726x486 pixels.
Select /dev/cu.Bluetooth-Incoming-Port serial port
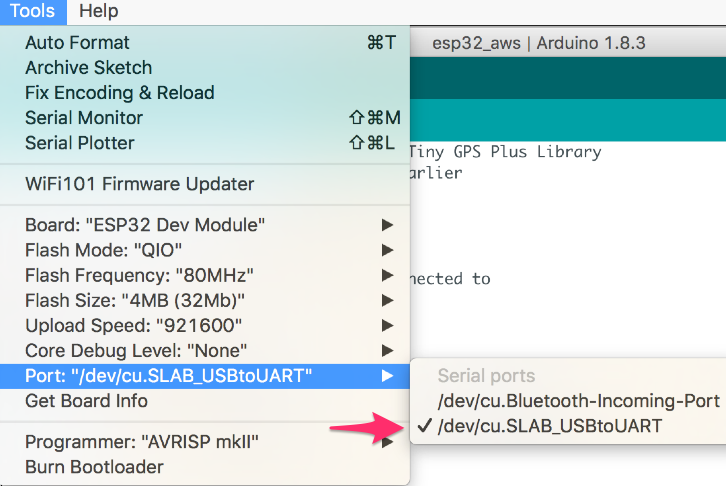(568, 401)
